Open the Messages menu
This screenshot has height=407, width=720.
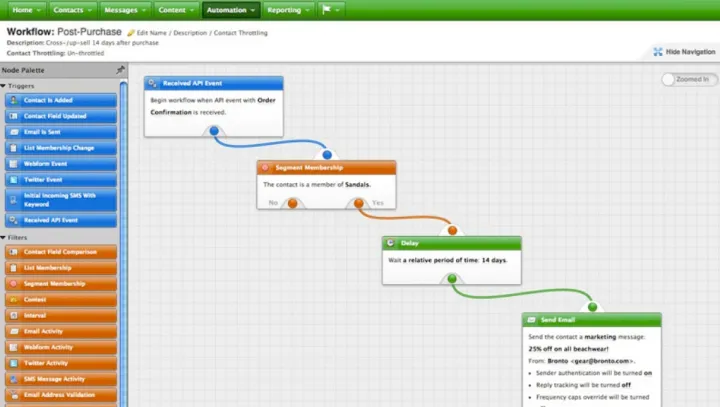click(x=124, y=10)
